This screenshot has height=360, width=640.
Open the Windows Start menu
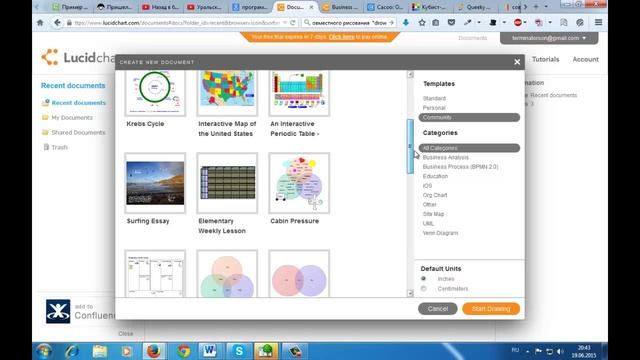click(44, 351)
